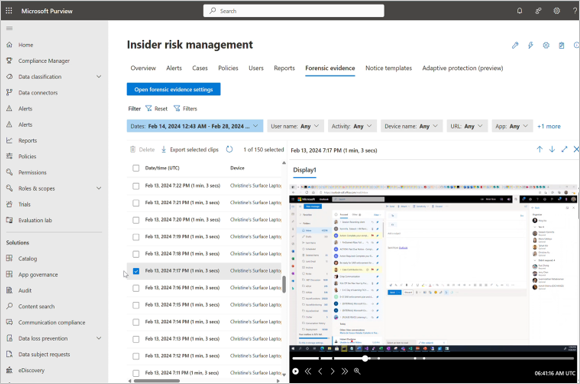Image resolution: width=580 pixels, height=384 pixels.
Task: Click Open forensic evidence settings button
Action: pyautogui.click(x=173, y=89)
